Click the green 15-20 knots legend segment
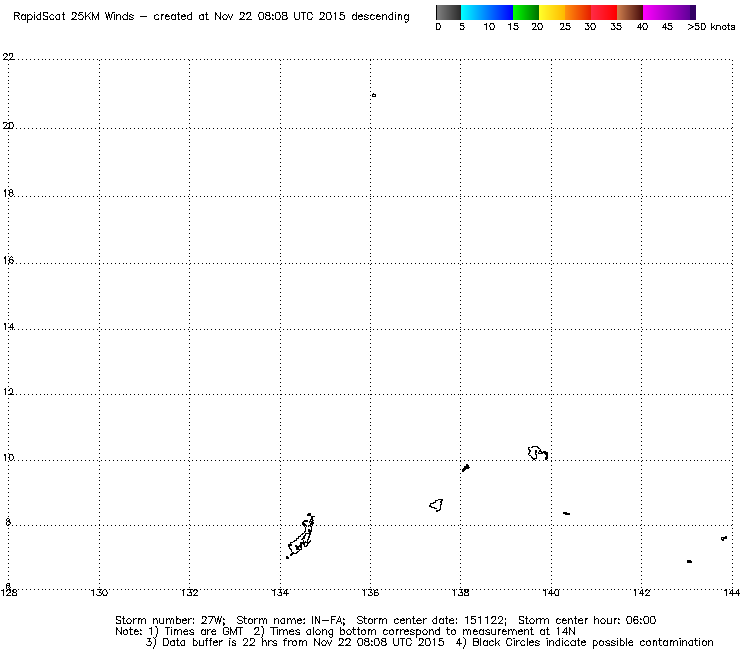This screenshot has width=740, height=650. tap(526, 12)
